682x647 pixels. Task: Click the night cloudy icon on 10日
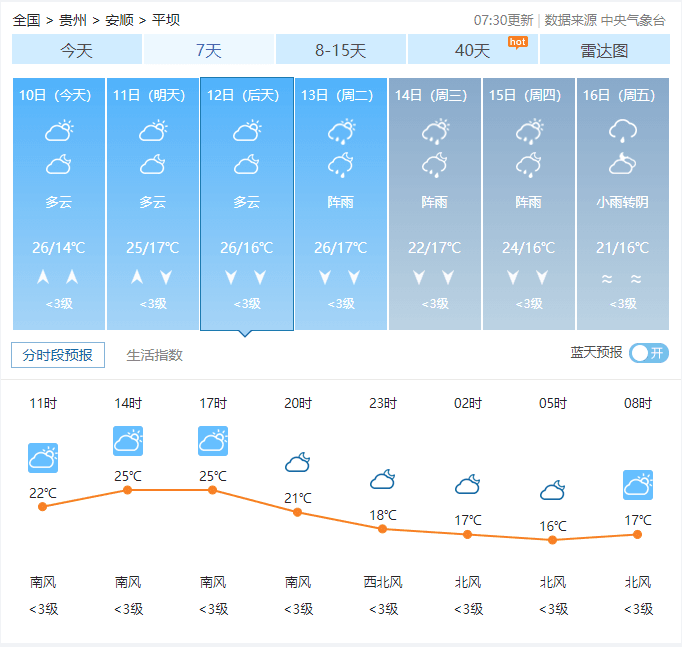59,164
